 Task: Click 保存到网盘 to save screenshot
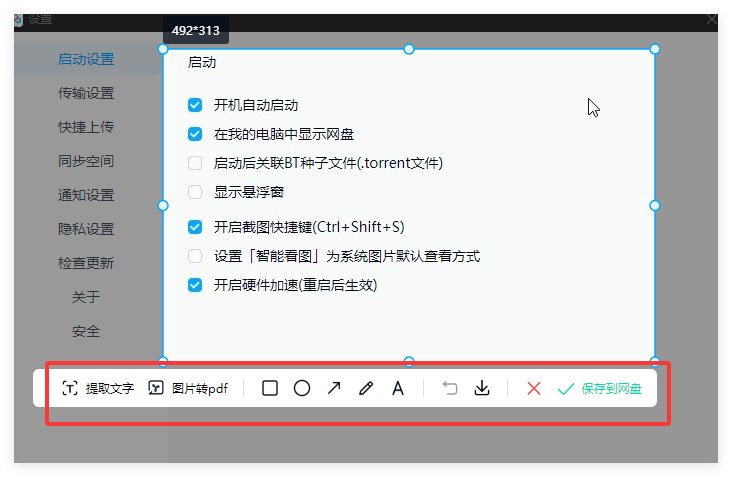pos(599,388)
